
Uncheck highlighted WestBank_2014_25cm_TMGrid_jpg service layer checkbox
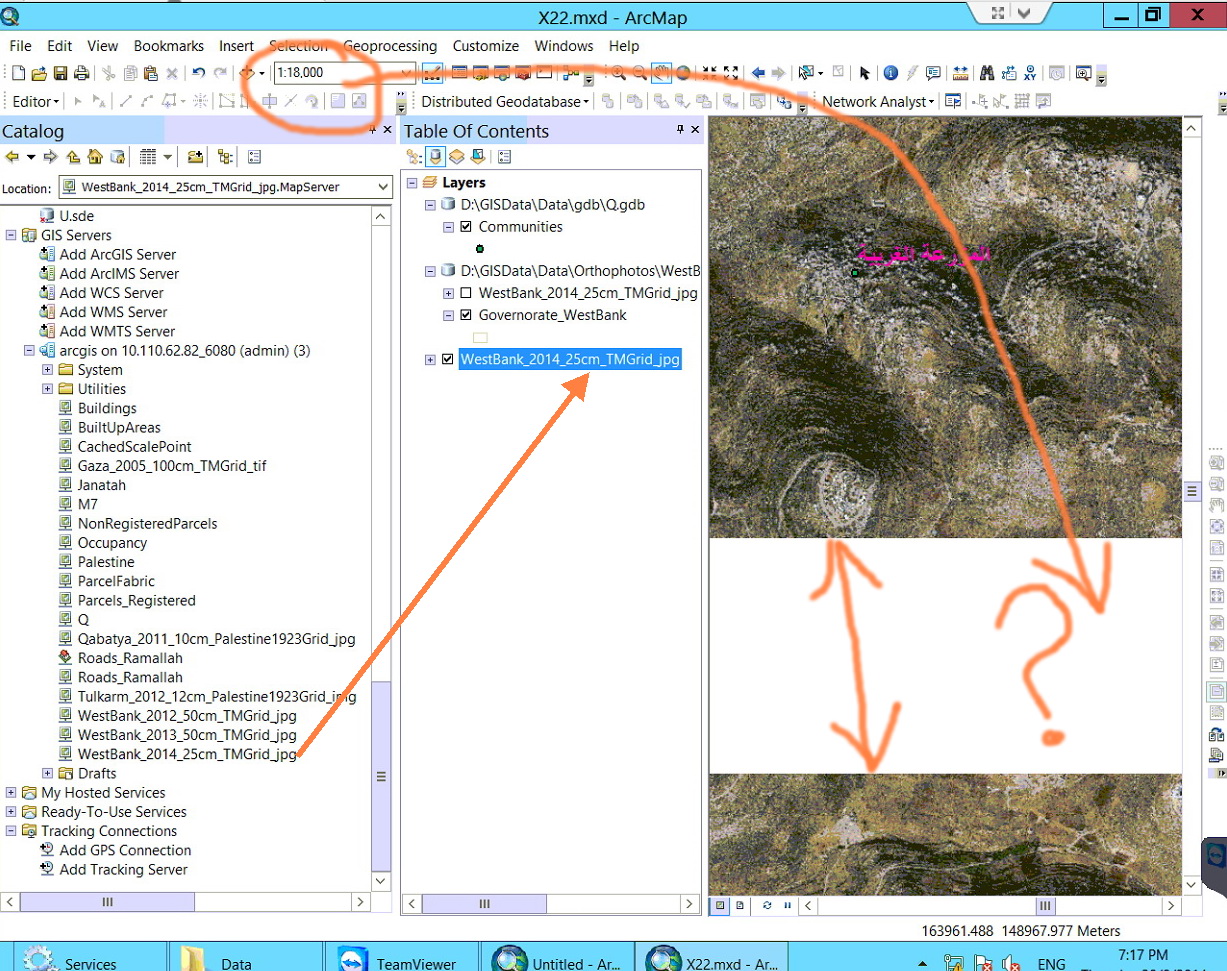click(x=447, y=360)
